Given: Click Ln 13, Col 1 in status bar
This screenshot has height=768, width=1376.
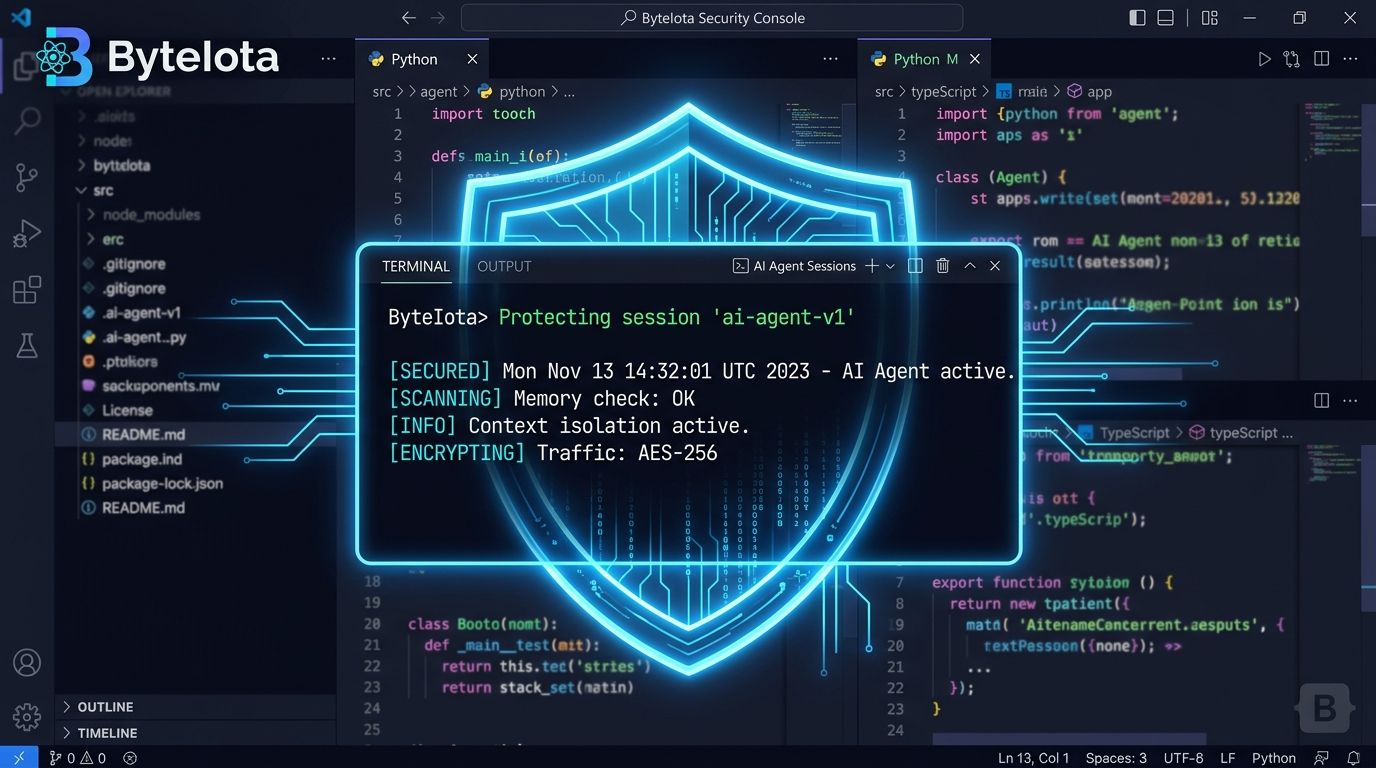Looking at the screenshot, I should [1034, 758].
